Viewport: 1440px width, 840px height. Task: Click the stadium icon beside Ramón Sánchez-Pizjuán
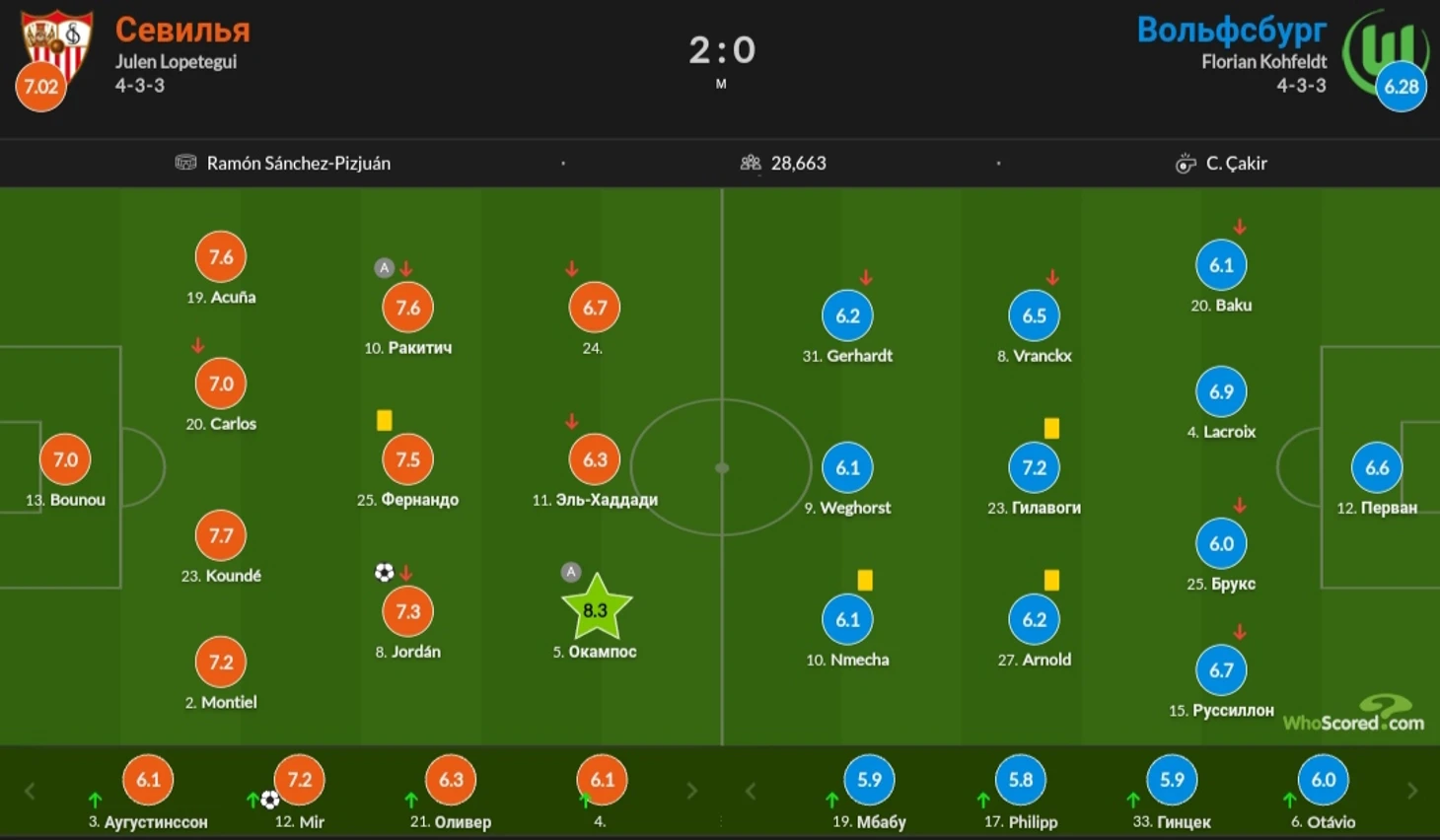pyautogui.click(x=185, y=163)
